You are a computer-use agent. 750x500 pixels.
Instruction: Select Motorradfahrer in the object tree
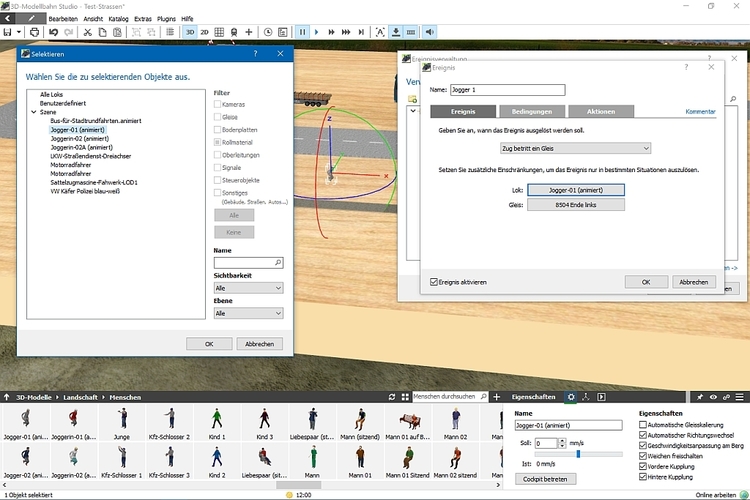[x=70, y=165]
